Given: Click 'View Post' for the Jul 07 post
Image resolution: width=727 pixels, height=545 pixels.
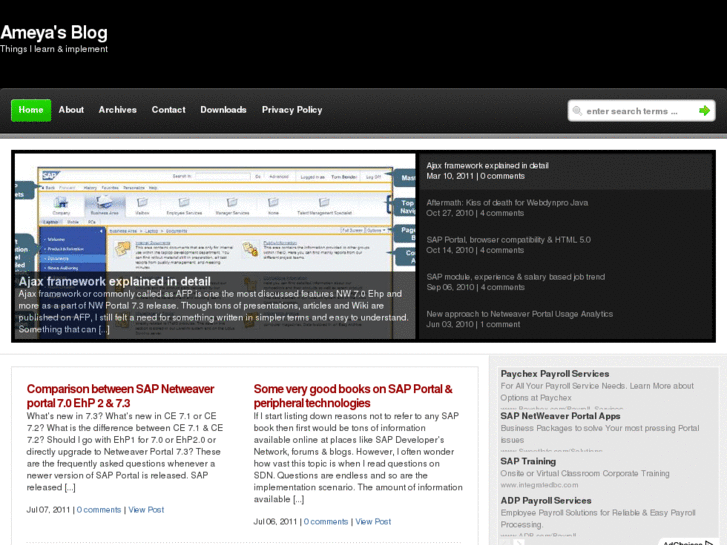Looking at the screenshot, I should (x=146, y=510).
